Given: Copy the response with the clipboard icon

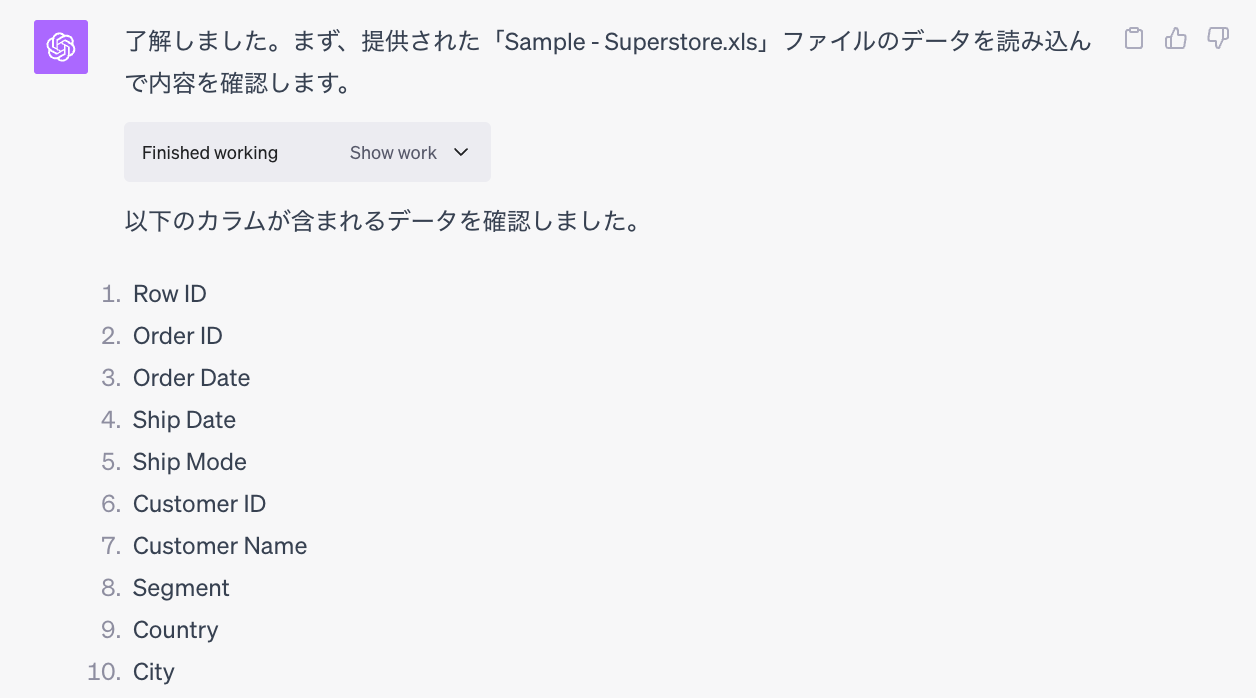Looking at the screenshot, I should [1133, 39].
